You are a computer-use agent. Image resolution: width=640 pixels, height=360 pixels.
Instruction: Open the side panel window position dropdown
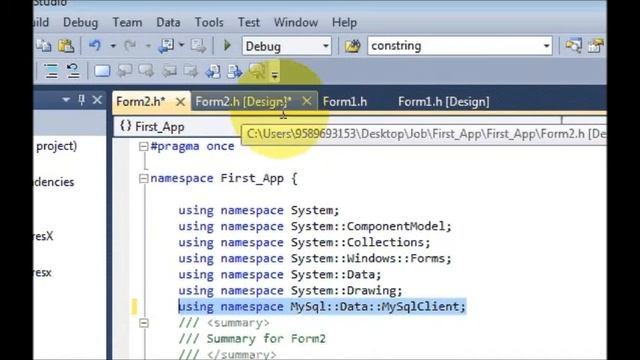[x=66, y=100]
